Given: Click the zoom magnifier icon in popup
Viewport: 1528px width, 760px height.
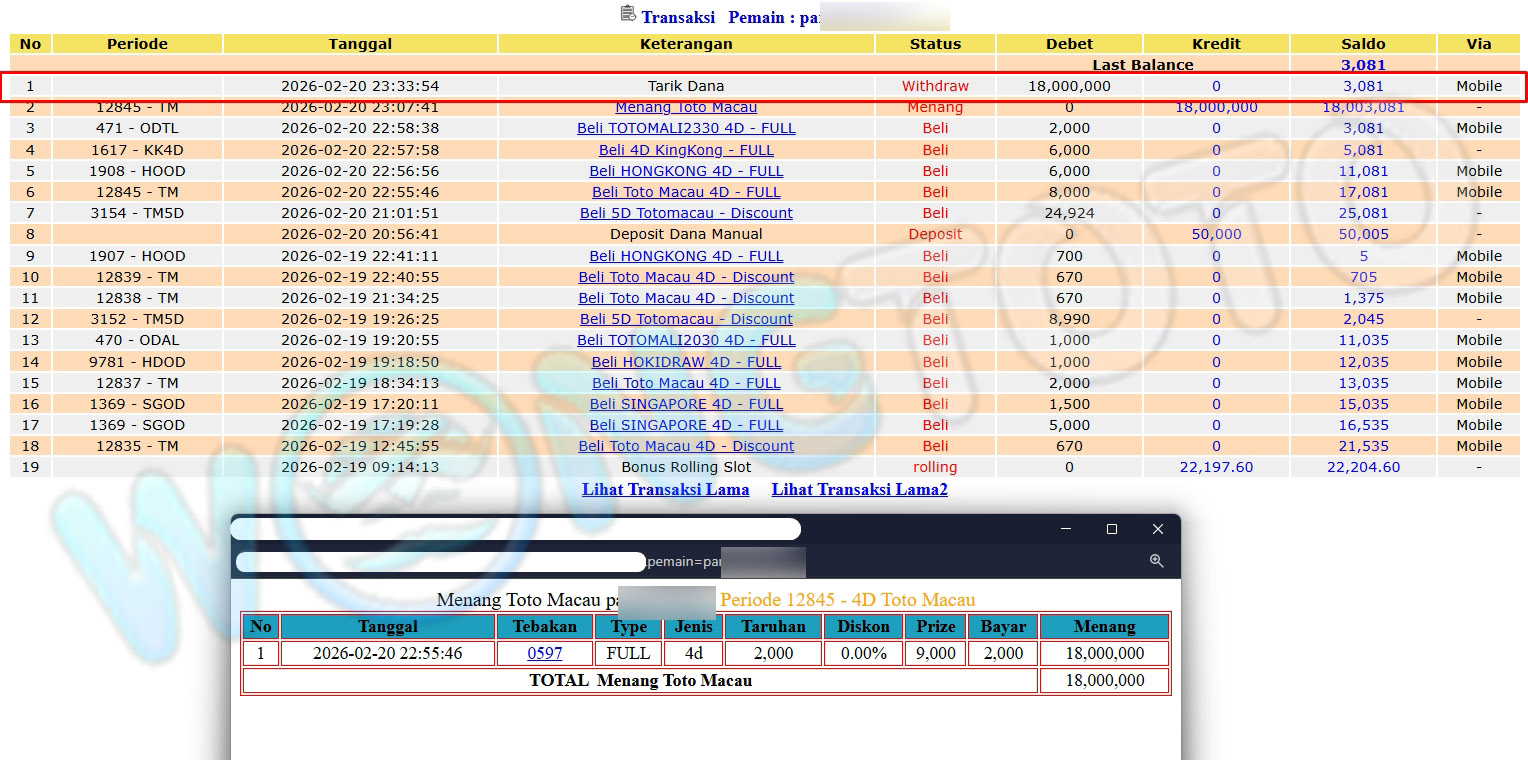Looking at the screenshot, I should [x=1156, y=561].
